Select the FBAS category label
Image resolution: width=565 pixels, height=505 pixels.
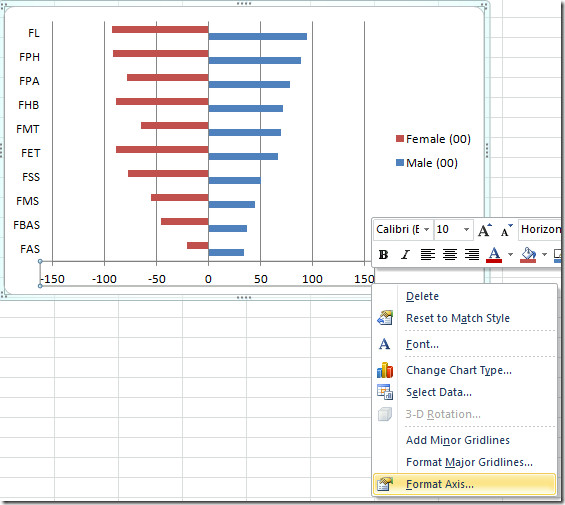point(26,225)
